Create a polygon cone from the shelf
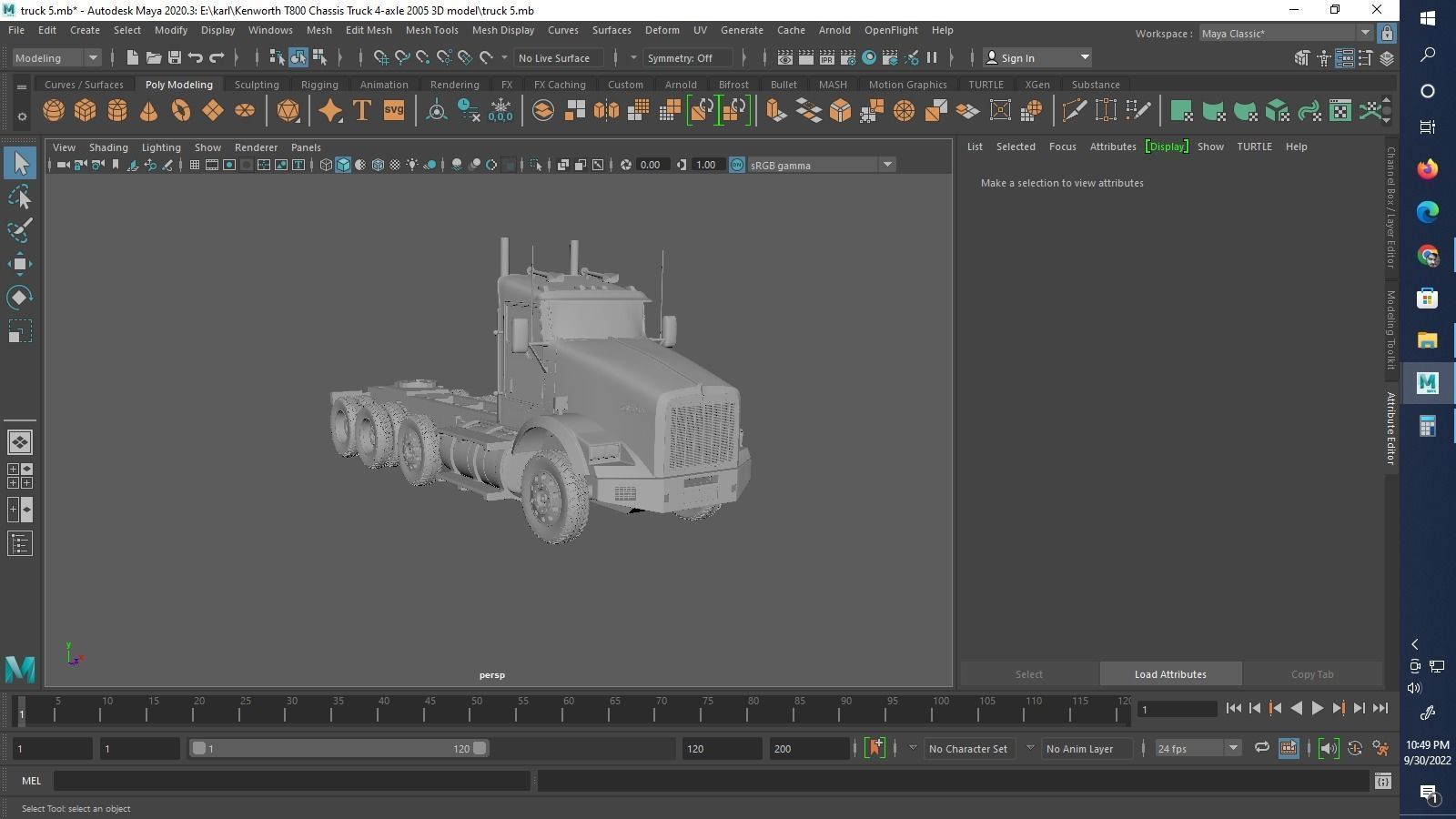Viewport: 1456px width, 819px height. pos(148,111)
